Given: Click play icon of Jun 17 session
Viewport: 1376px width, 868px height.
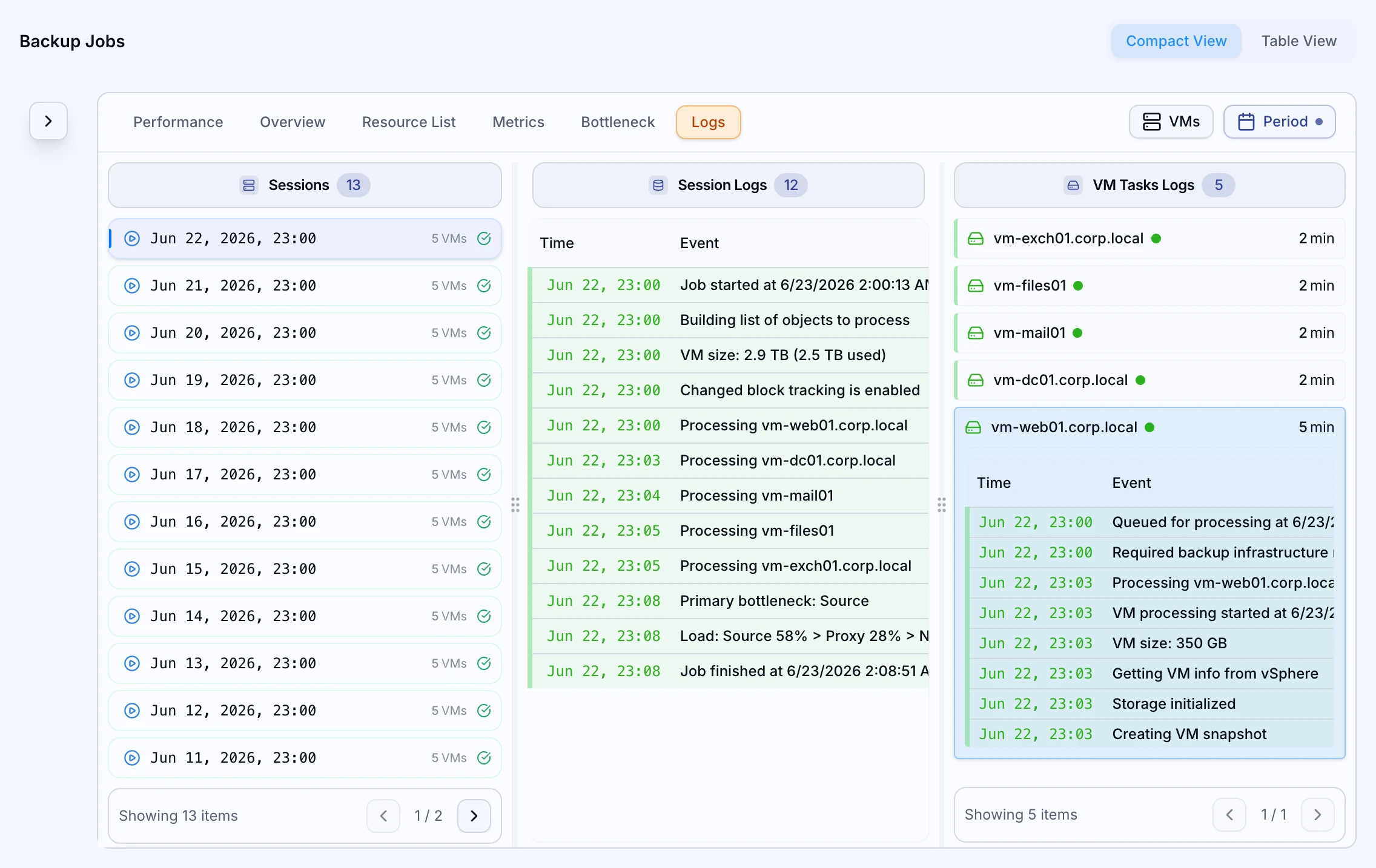Looking at the screenshot, I should 132,475.
